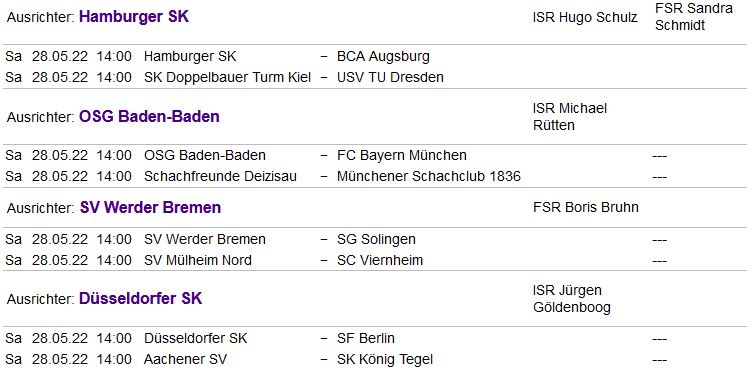Screen dimensions: 747x380
Task: Select Düsseldorfer SK vs SF Berlin row
Action: tap(374, 338)
